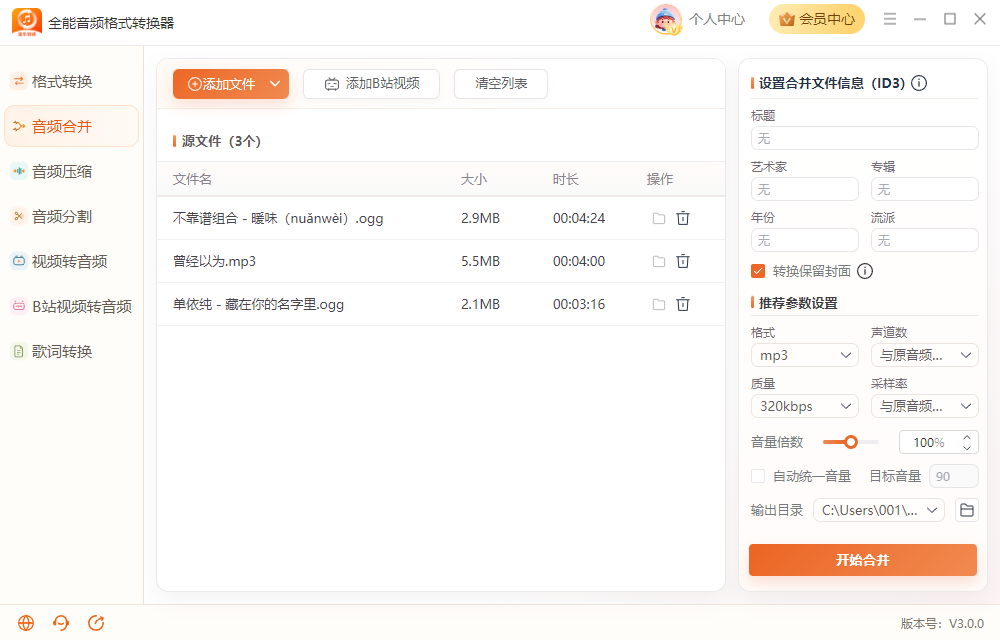
Task: Open folder for 单依纯 - 藏在你的名字里.ogg
Action: pos(659,305)
